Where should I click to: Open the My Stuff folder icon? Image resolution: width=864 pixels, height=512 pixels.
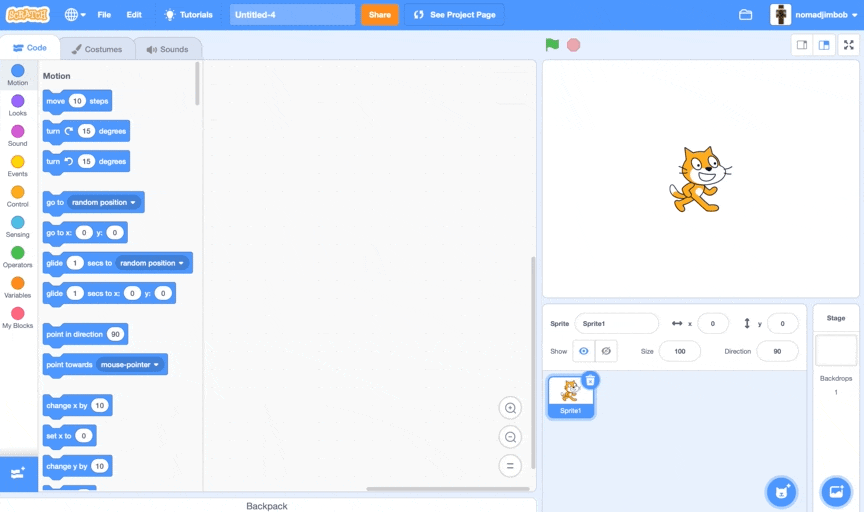click(x=745, y=15)
